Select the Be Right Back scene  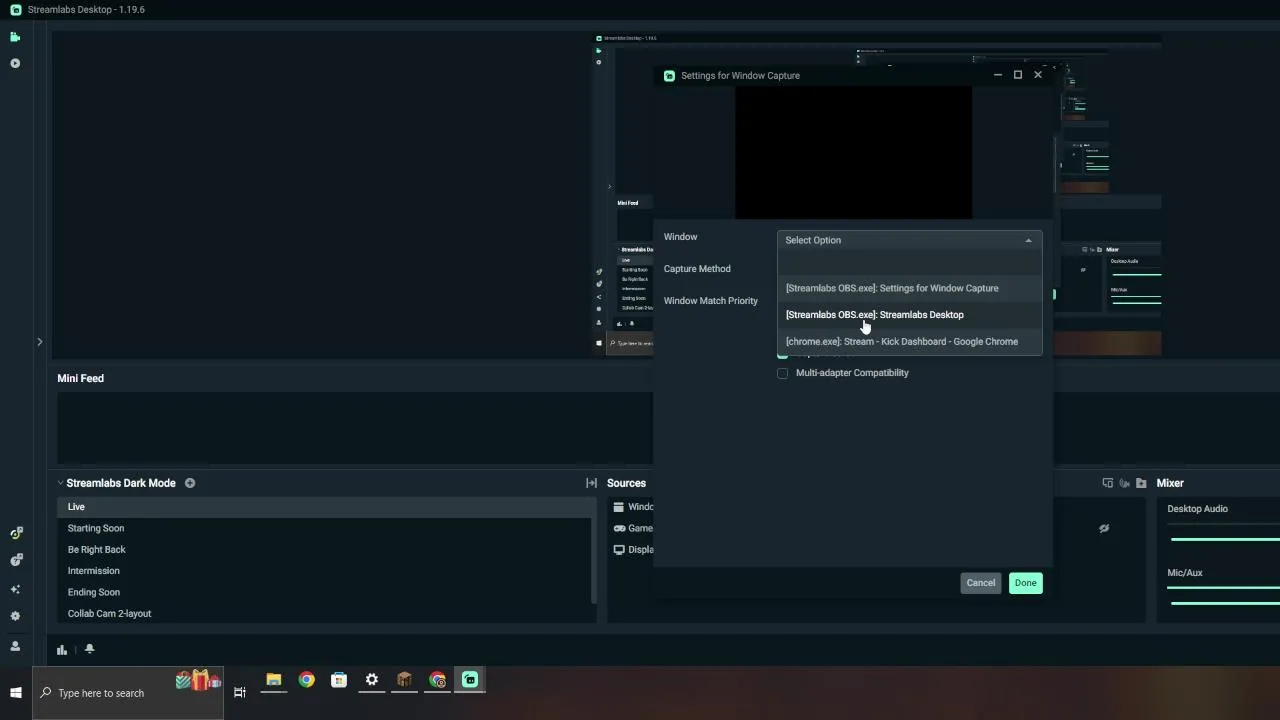(x=324, y=549)
